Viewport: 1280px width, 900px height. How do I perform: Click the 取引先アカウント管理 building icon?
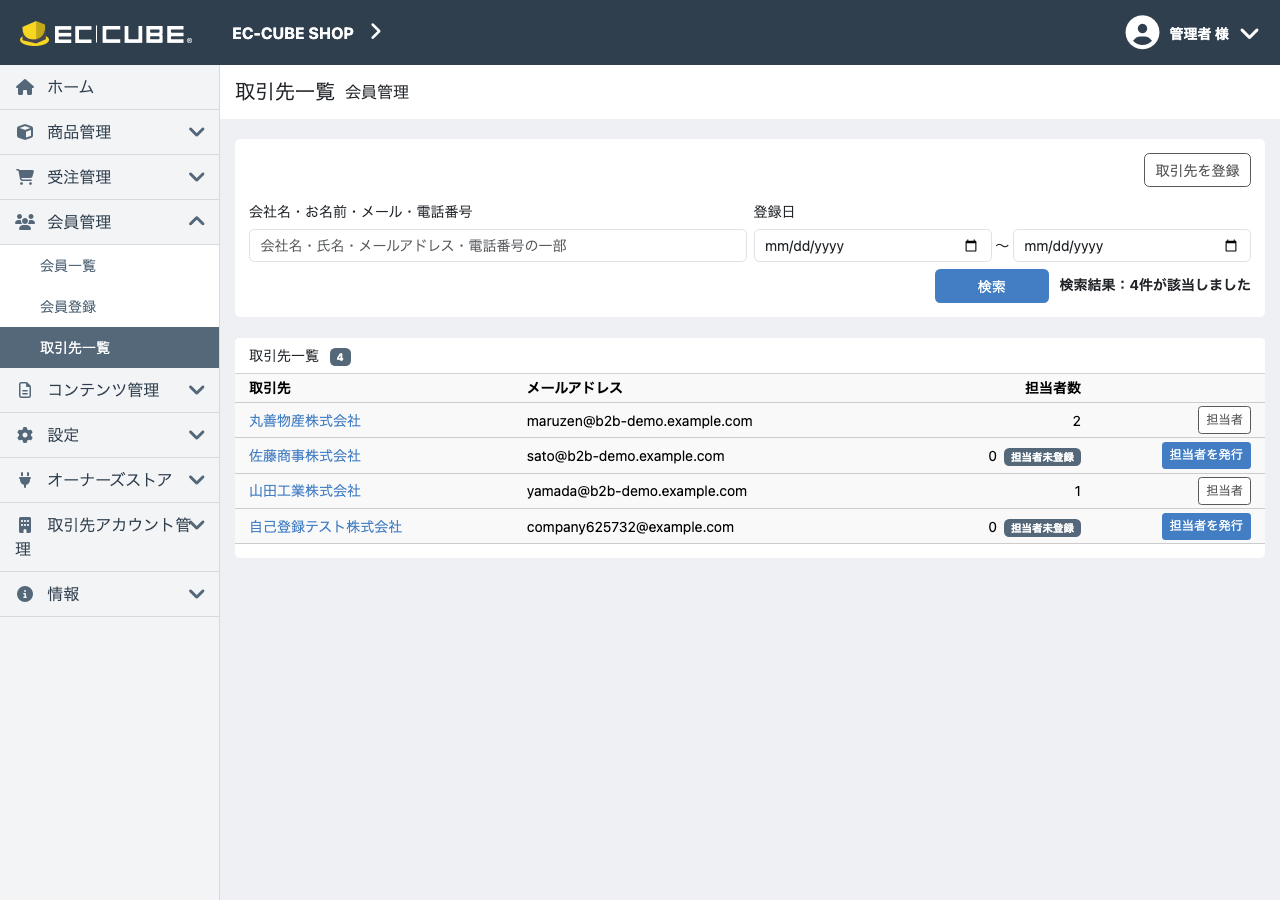point(25,525)
